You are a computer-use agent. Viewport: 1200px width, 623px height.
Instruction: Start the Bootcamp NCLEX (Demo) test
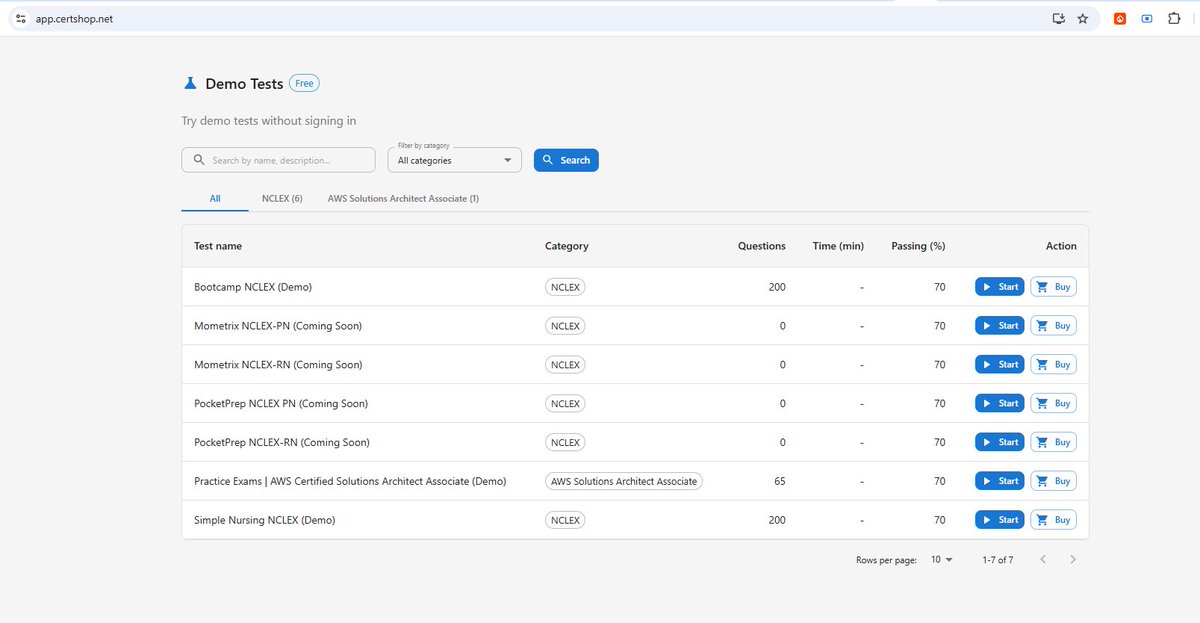(1000, 287)
